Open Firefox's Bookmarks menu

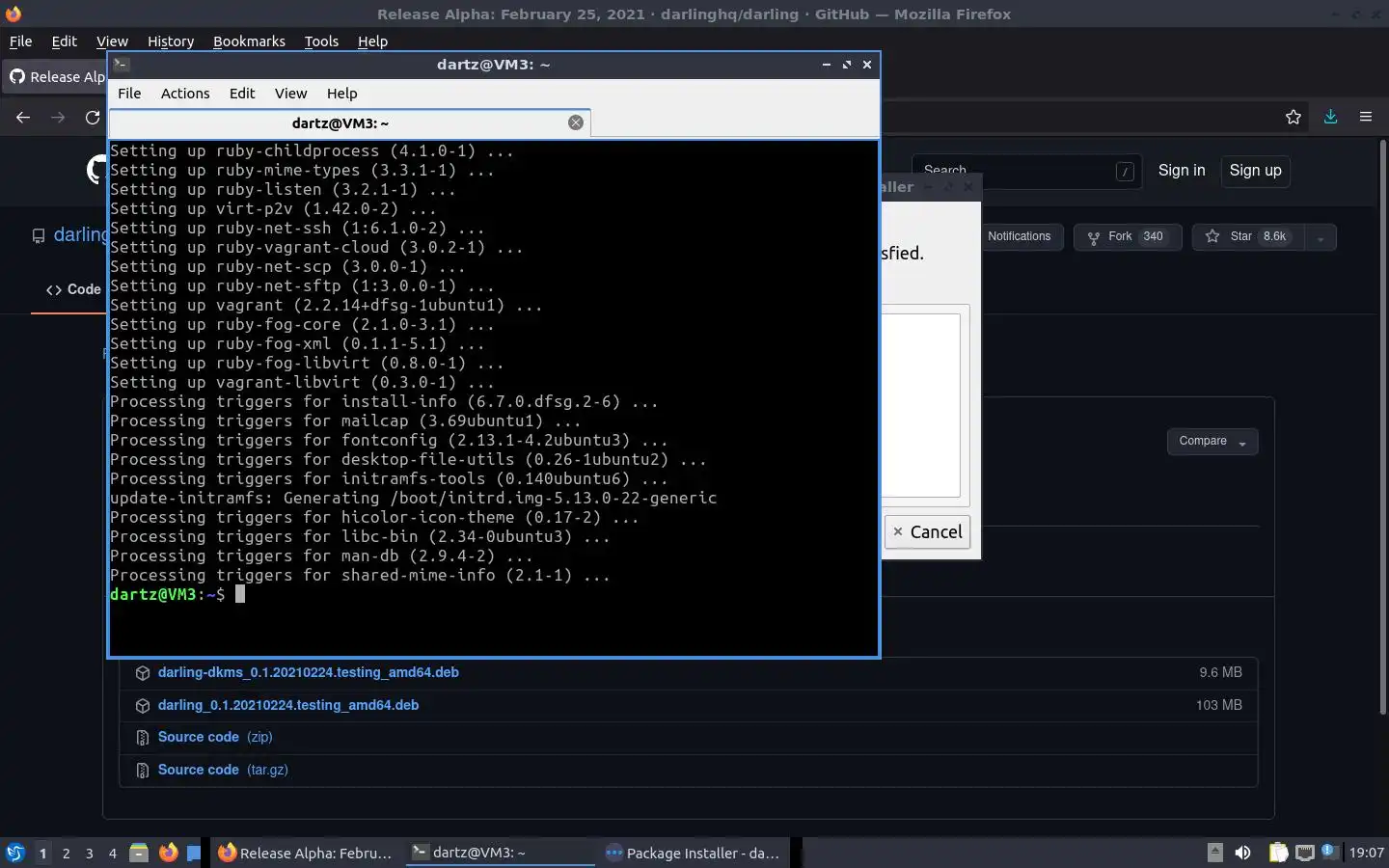(249, 41)
